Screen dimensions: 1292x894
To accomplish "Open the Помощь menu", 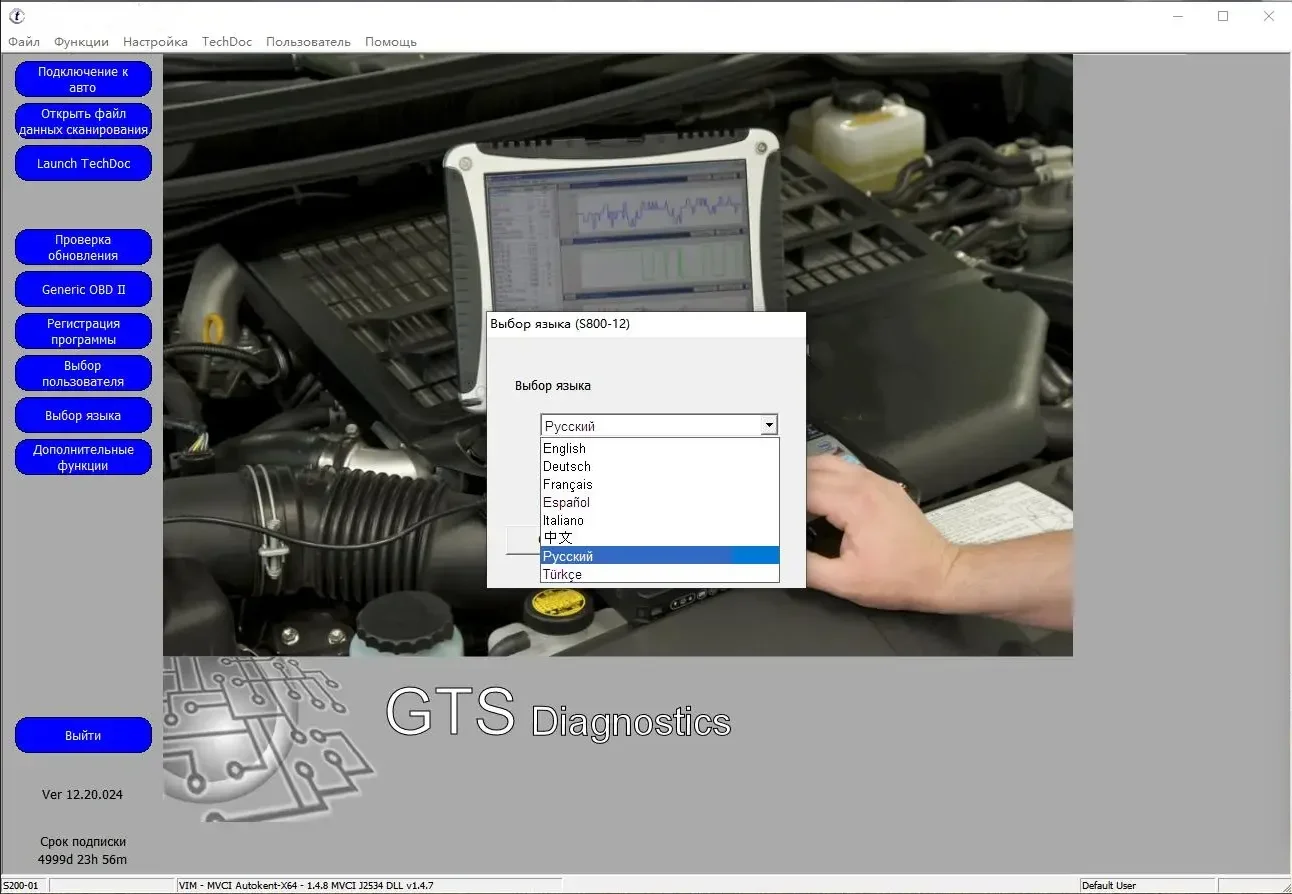I will [x=391, y=42].
